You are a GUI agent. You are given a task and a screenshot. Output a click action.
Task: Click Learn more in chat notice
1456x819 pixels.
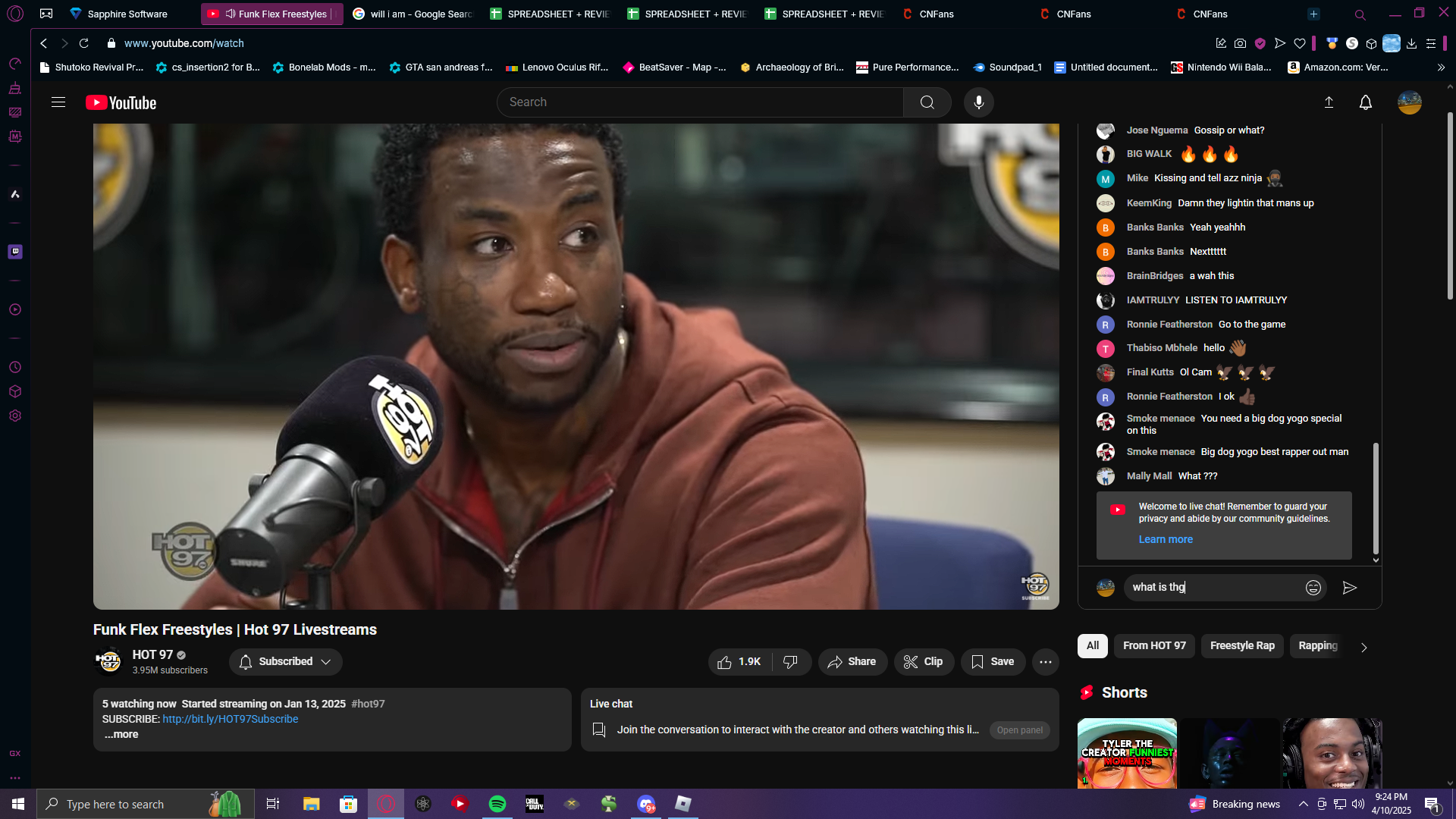click(1165, 540)
